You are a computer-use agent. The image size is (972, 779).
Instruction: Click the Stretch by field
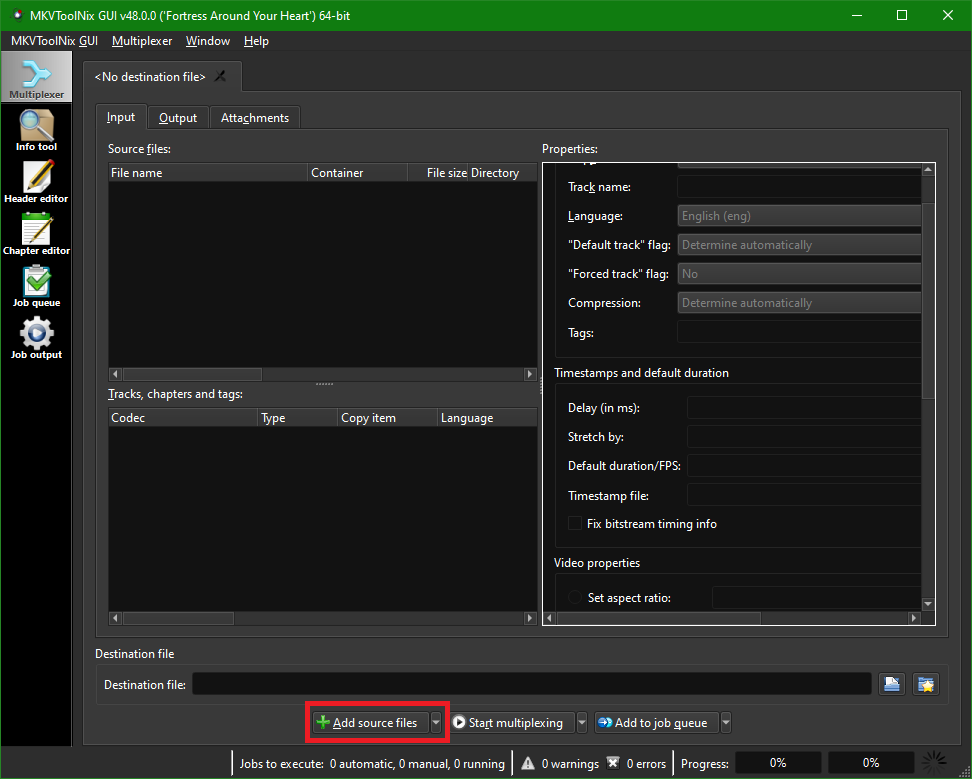click(804, 437)
